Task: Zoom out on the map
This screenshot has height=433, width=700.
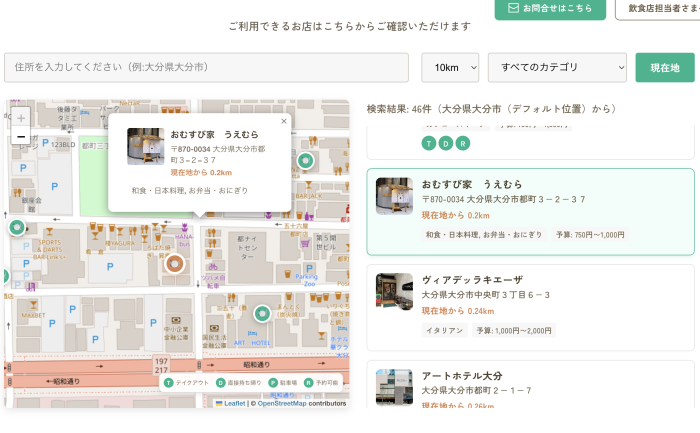Action: (21, 137)
